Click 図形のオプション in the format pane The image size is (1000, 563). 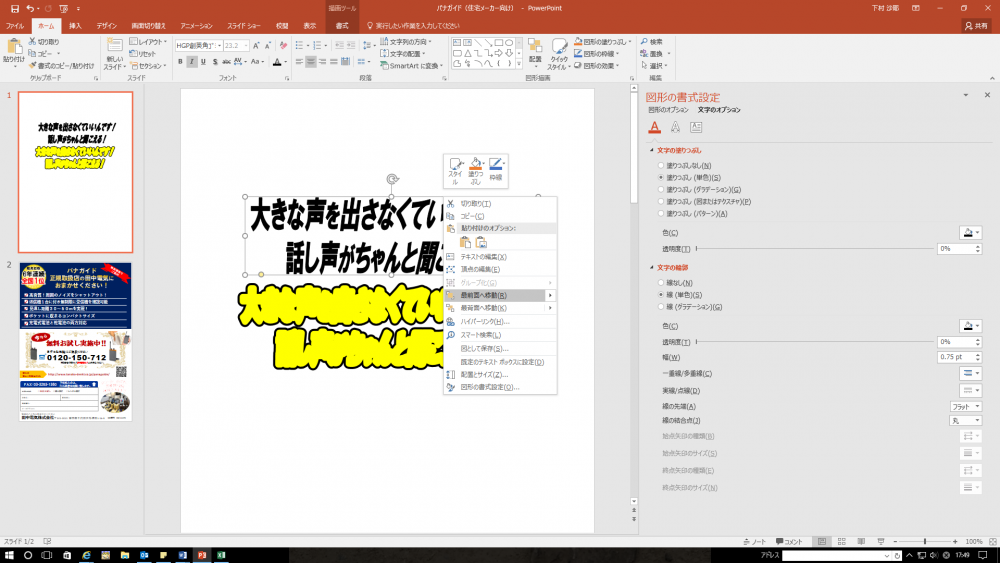click(x=669, y=109)
